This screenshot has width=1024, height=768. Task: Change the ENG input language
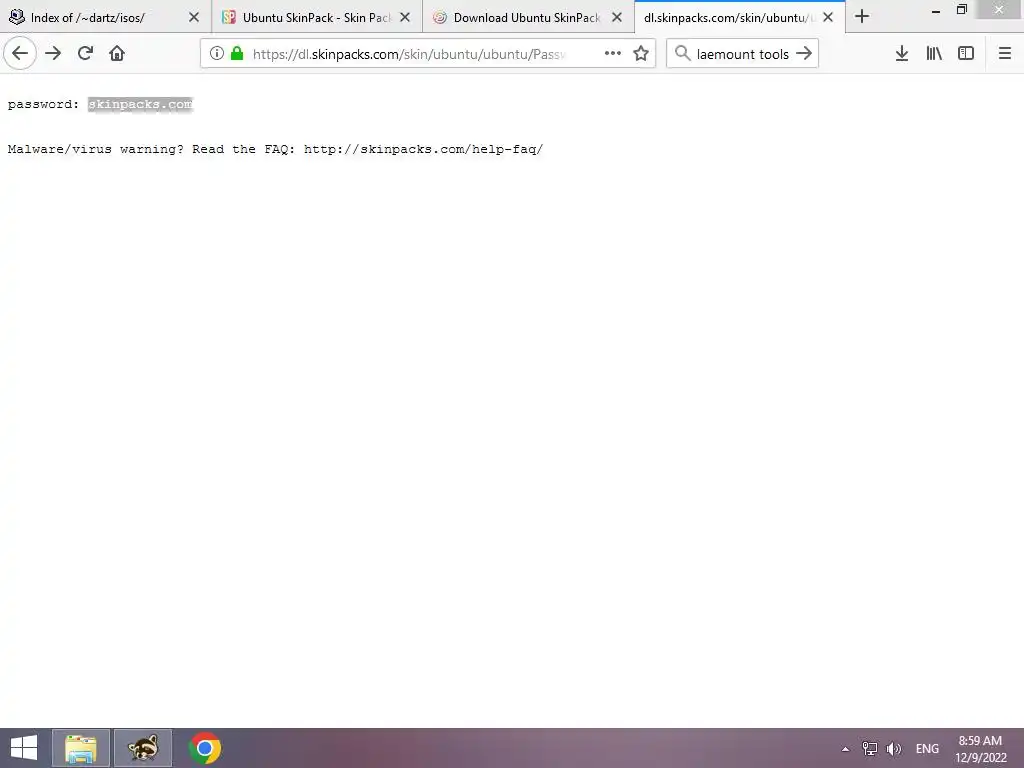click(x=927, y=748)
